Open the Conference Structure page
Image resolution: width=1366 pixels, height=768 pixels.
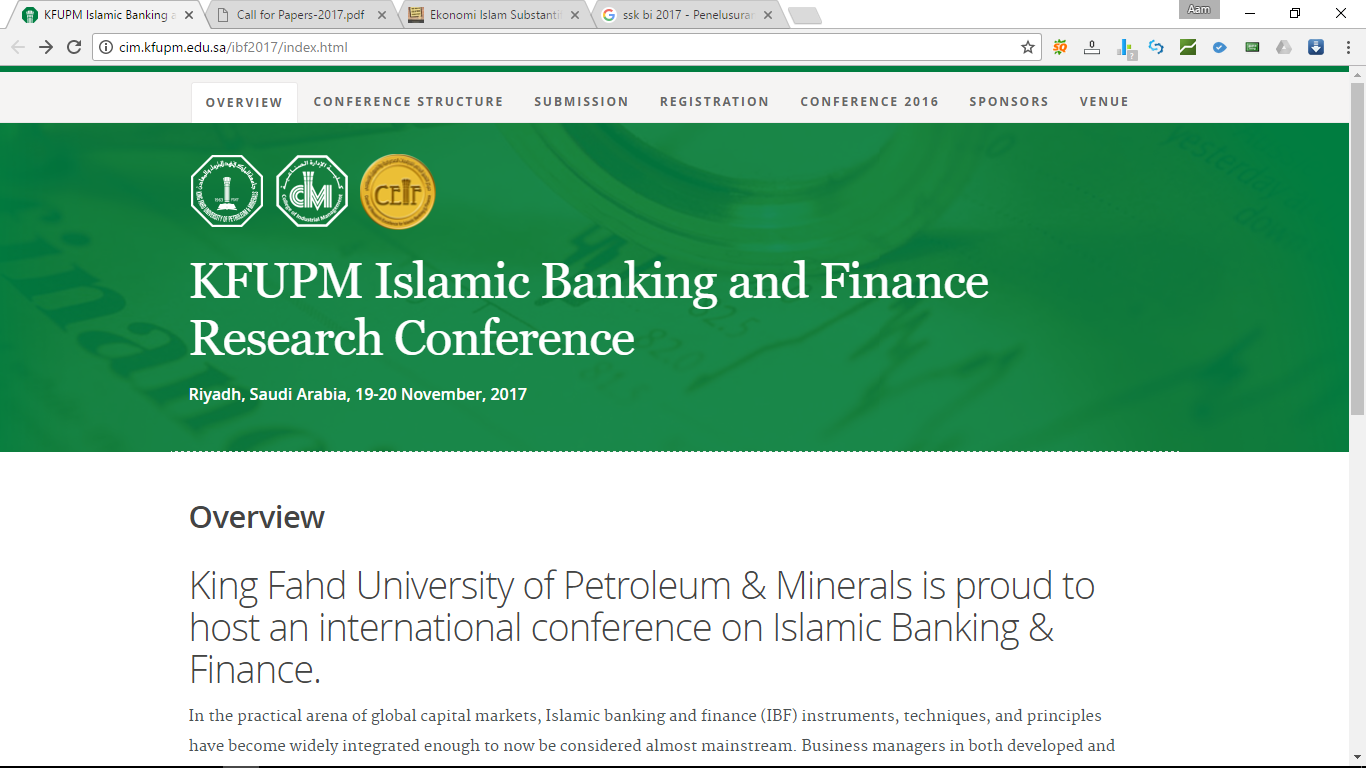(x=408, y=102)
